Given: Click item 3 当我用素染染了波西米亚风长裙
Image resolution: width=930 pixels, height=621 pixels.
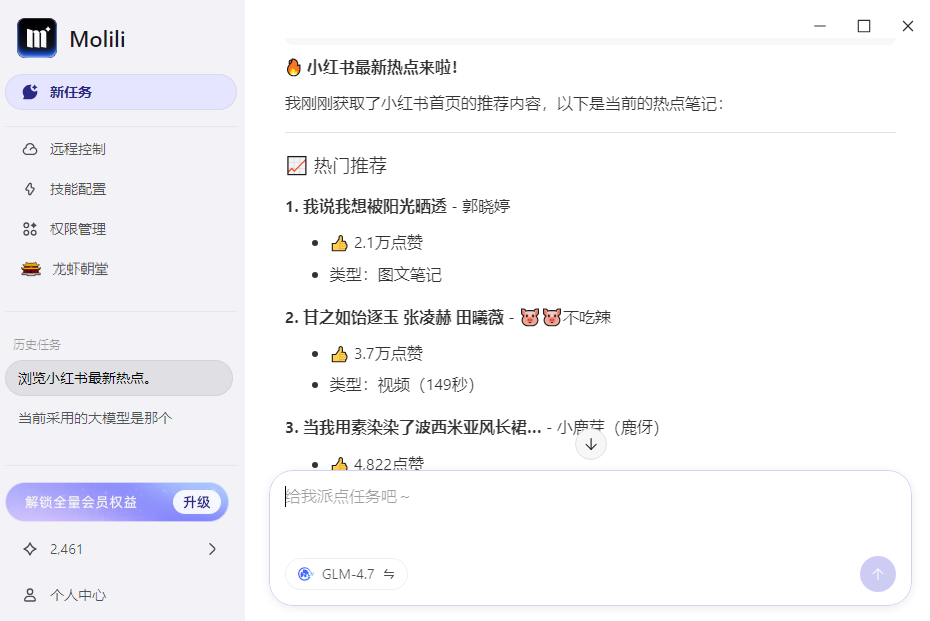Looking at the screenshot, I should pyautogui.click(x=422, y=428).
